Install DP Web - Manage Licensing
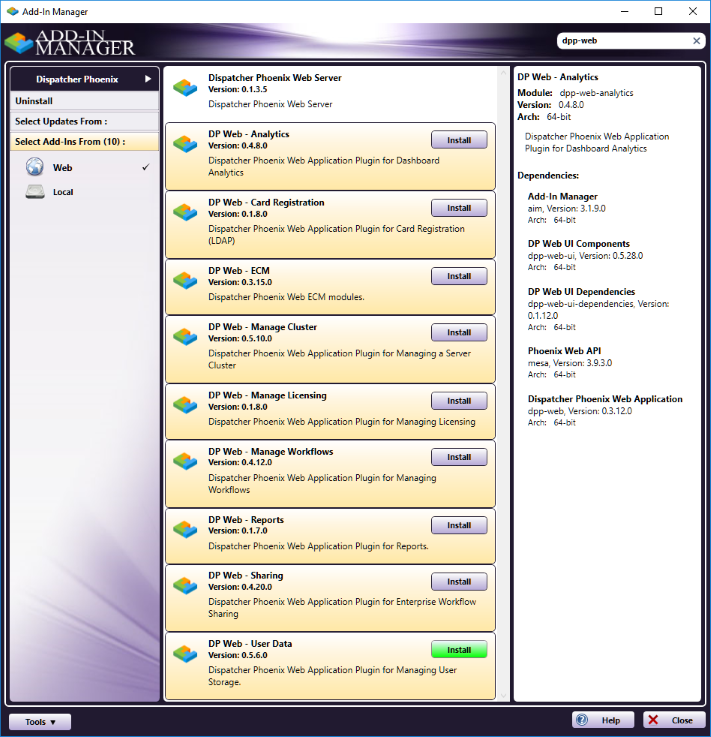Viewport: 711px width, 737px height. pyautogui.click(x=459, y=401)
